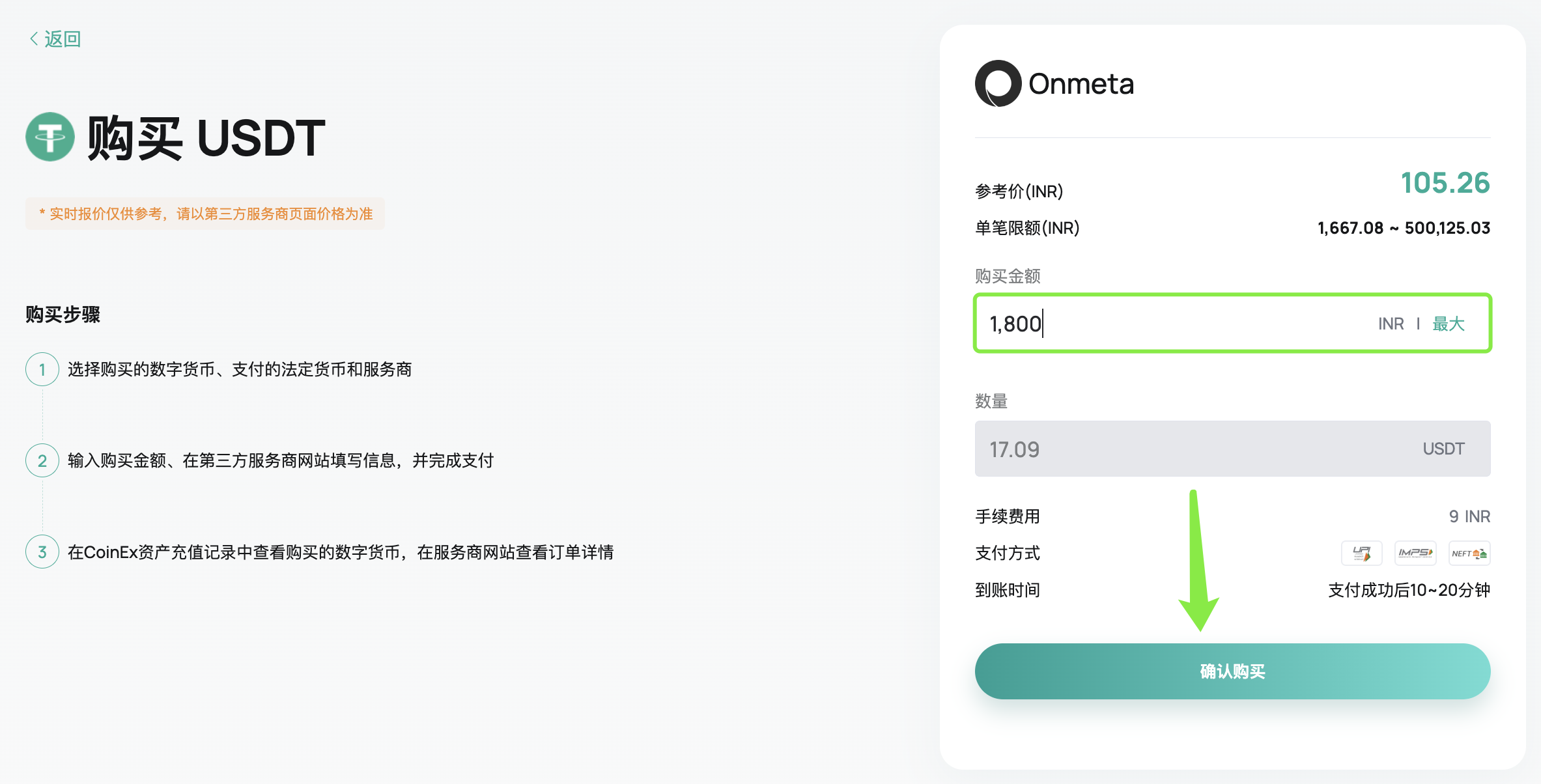Viewport: 1541px width, 784px height.
Task: Click the 购买金额 amount input field
Action: point(1140,323)
